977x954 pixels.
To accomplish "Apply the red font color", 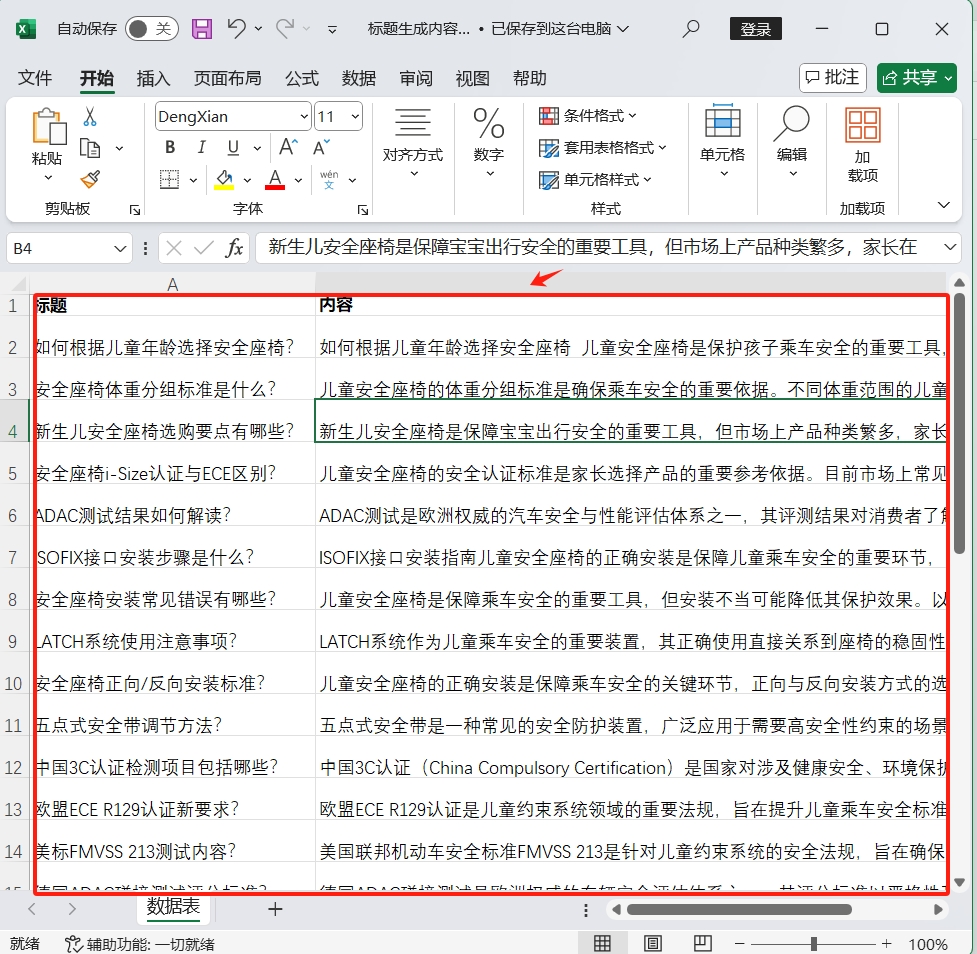I will click(x=275, y=179).
